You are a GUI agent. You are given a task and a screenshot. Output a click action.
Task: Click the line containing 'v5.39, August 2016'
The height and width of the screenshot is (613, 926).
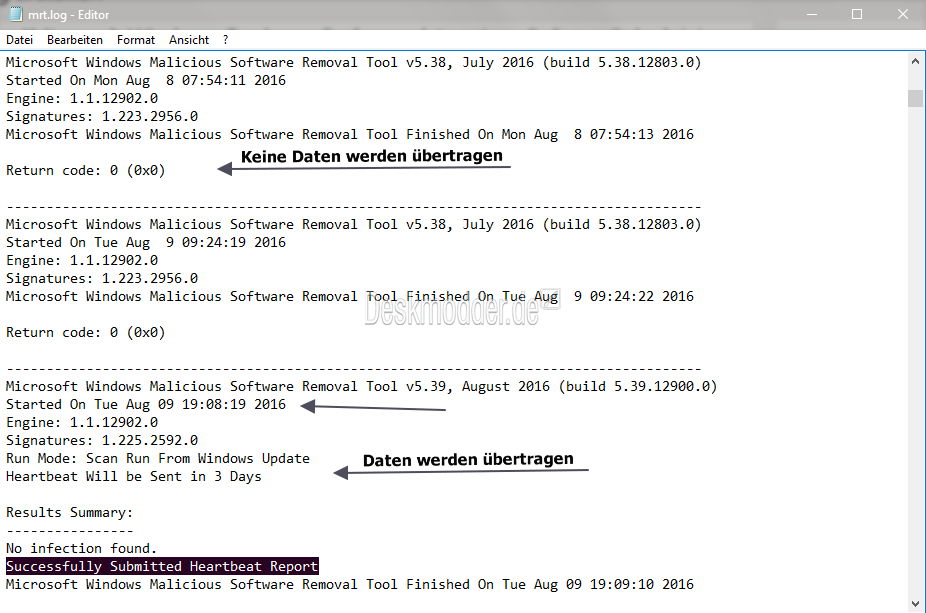tap(361, 386)
